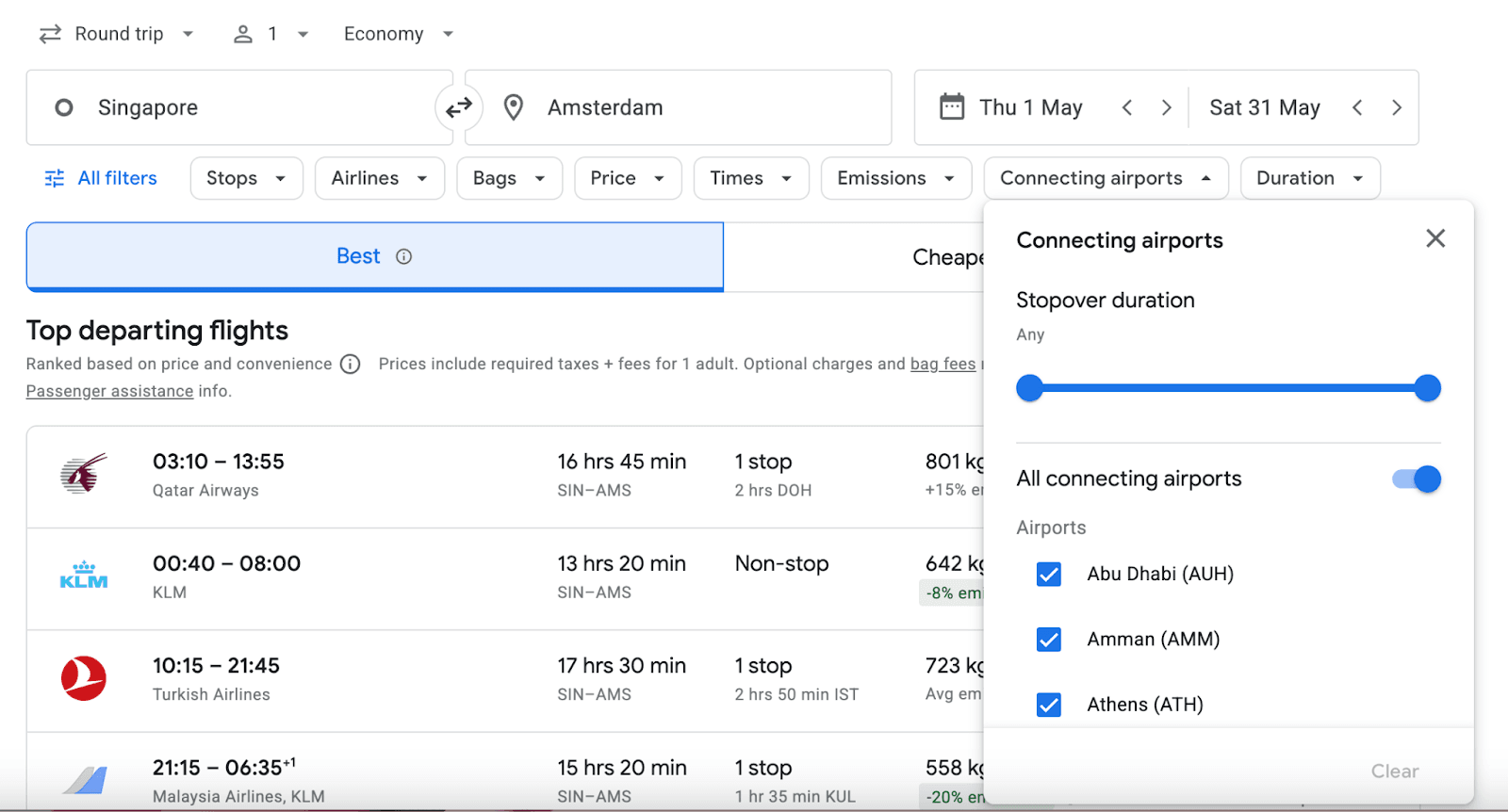The height and width of the screenshot is (812, 1508).
Task: Click info icon beside price and convenience
Action: click(x=350, y=365)
